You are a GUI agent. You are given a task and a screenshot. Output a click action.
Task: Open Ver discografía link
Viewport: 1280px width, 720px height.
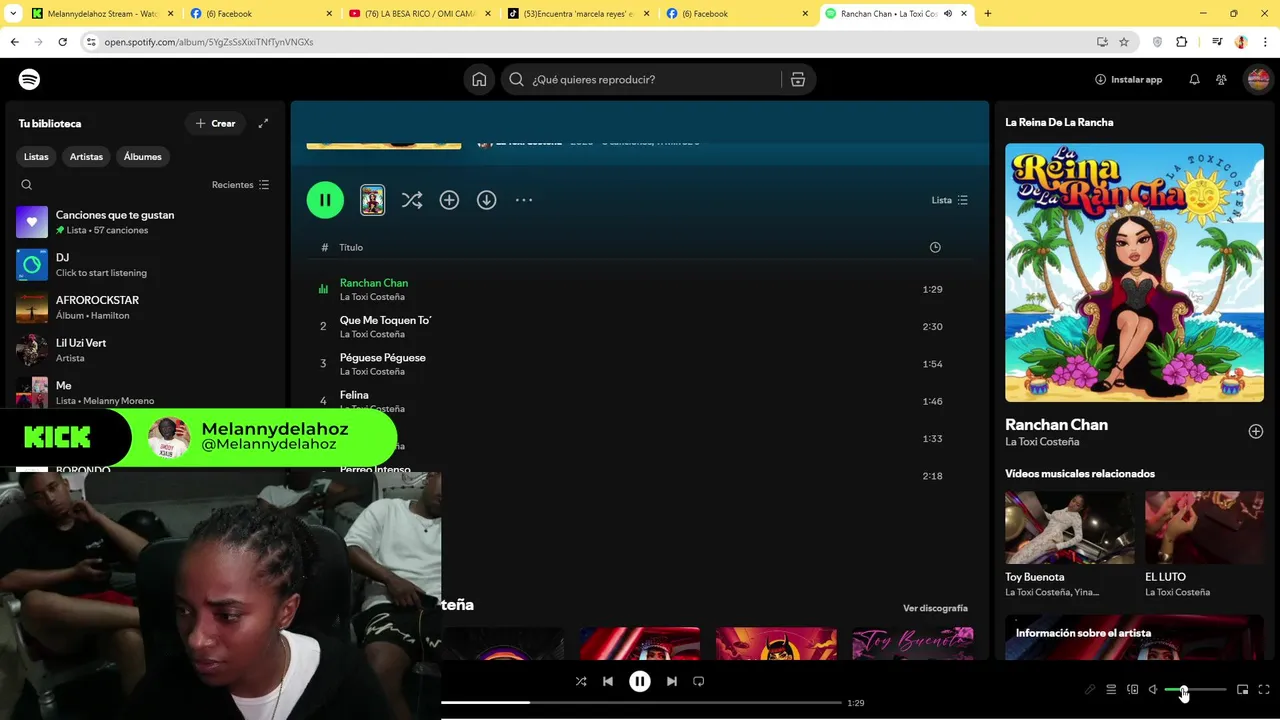935,608
